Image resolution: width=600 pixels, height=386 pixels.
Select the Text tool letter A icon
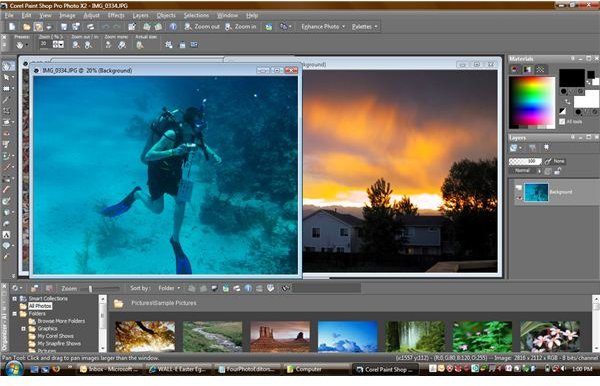coord(6,235)
